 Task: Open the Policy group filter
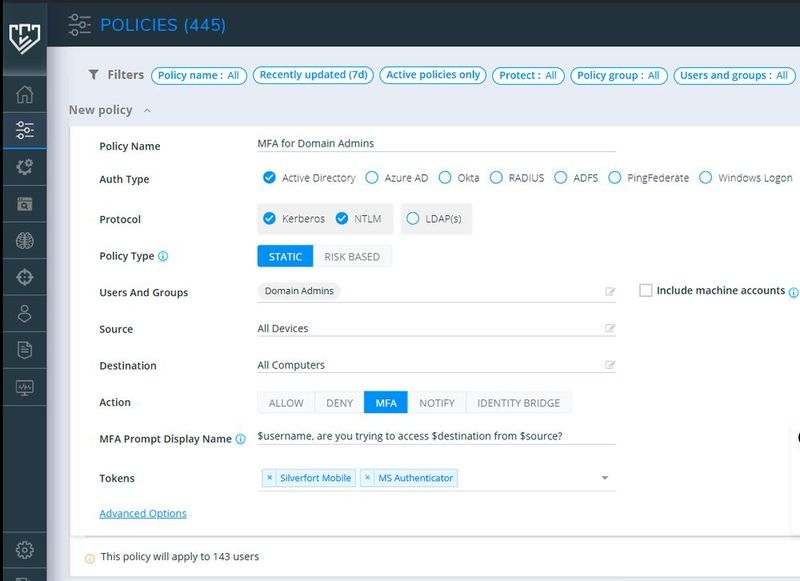tap(618, 75)
